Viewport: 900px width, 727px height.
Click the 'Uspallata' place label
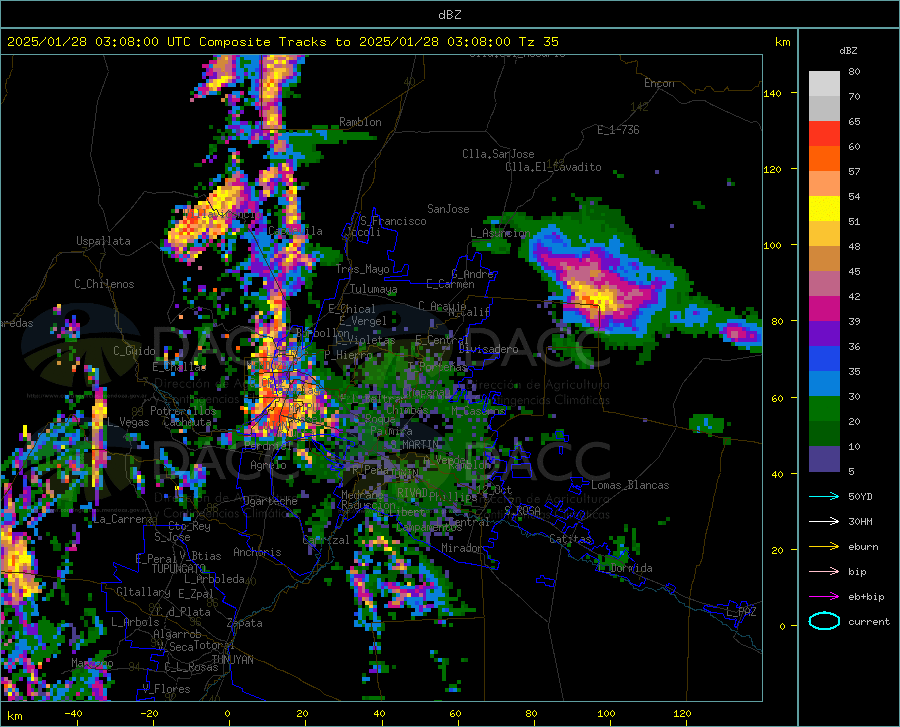(x=103, y=241)
